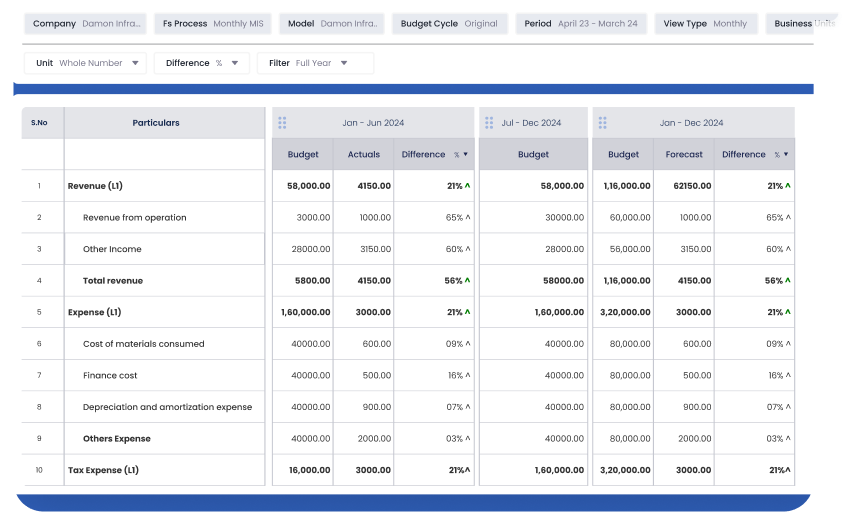Select the Model Damon Infra chip

[x=332, y=24]
